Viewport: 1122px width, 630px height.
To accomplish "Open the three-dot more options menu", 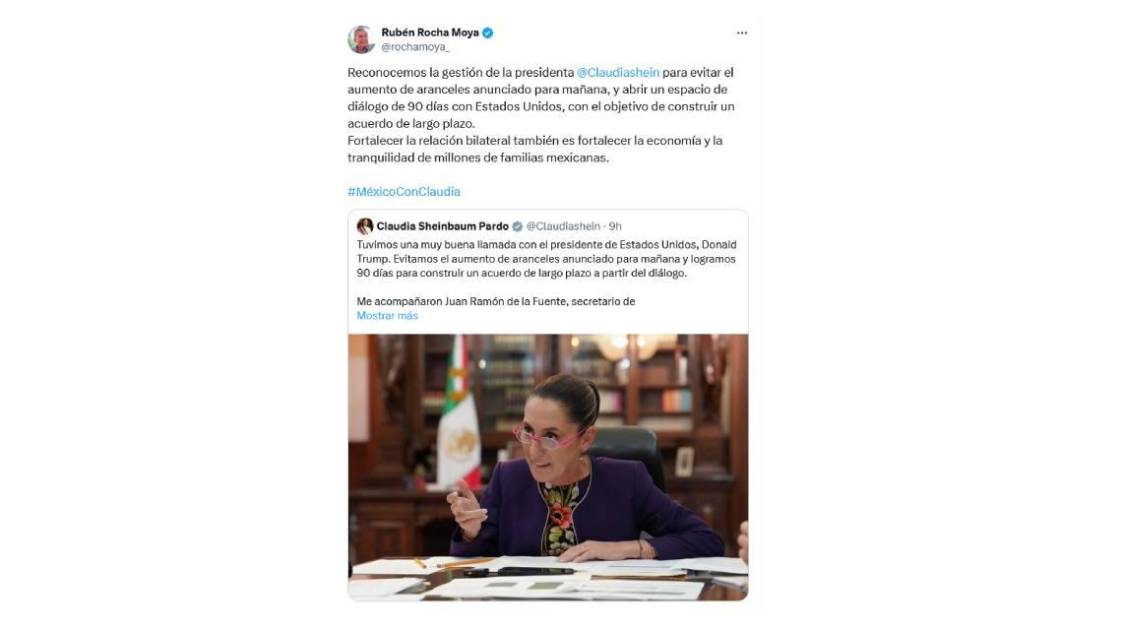I will pyautogui.click(x=741, y=33).
